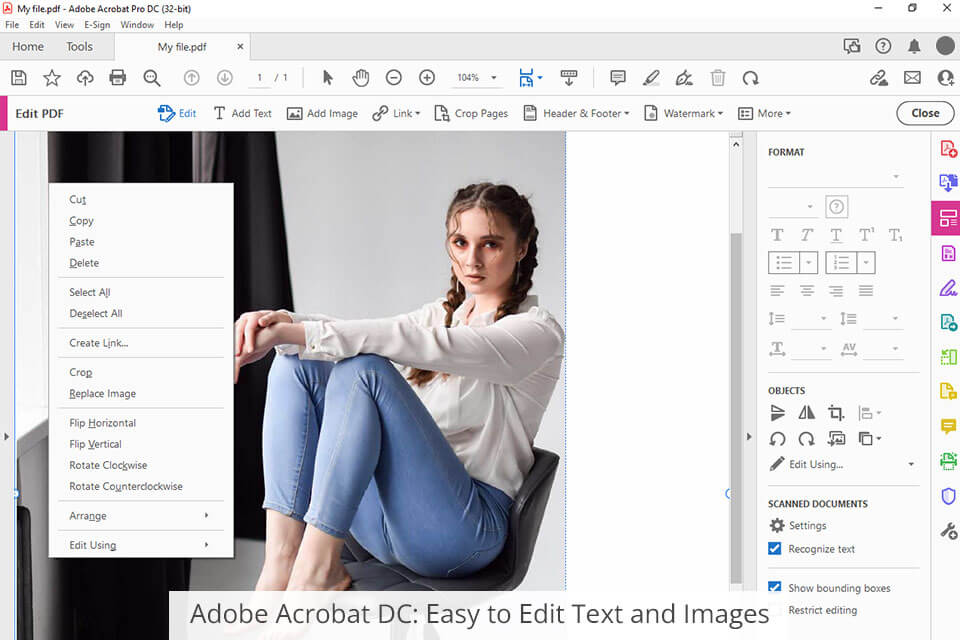Open zoom level 104% dropdown
The width and height of the screenshot is (960, 640).
493,78
